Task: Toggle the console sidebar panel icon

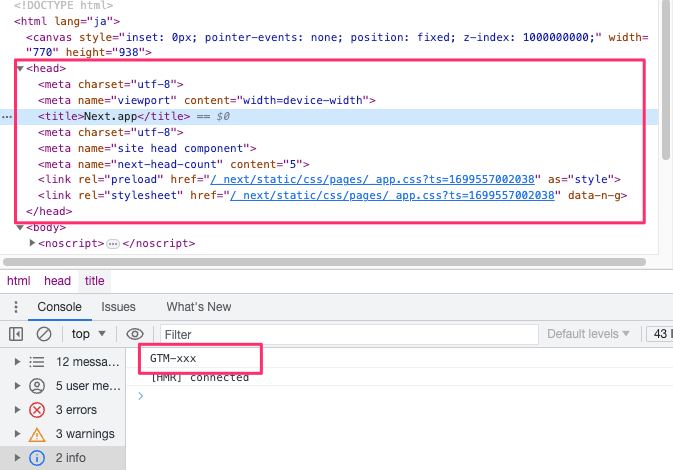Action: coord(16,334)
